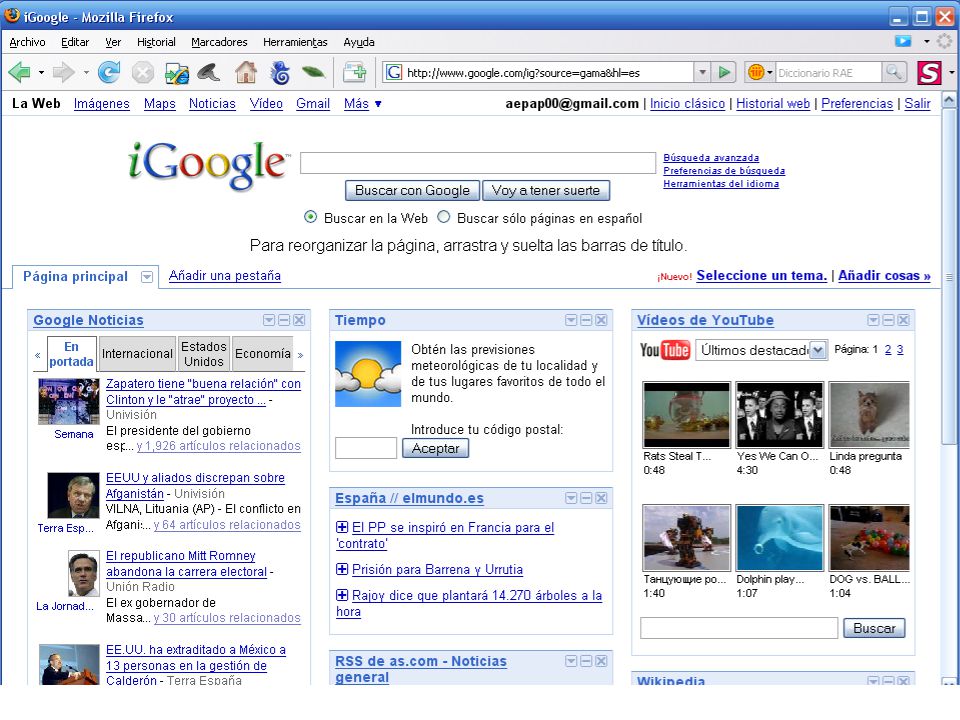This screenshot has height=720, width=960.
Task: Minimize the Tiempo gadget
Action: click(586, 320)
